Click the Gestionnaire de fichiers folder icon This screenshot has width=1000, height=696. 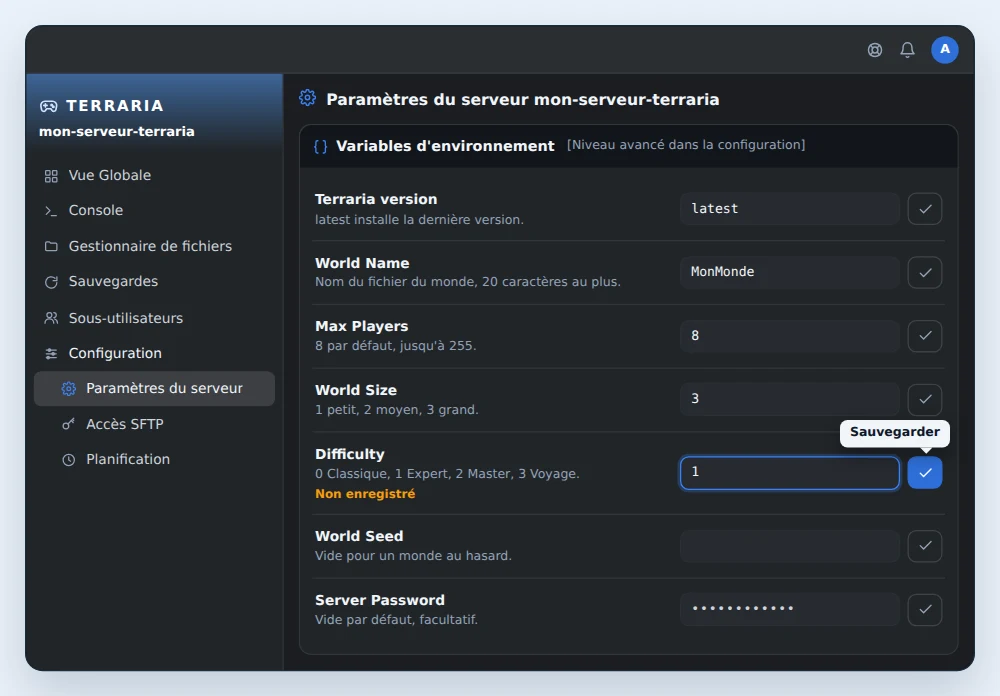pos(51,246)
